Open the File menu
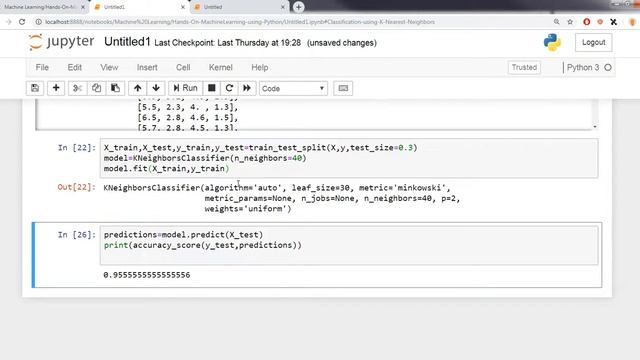 pos(42,67)
